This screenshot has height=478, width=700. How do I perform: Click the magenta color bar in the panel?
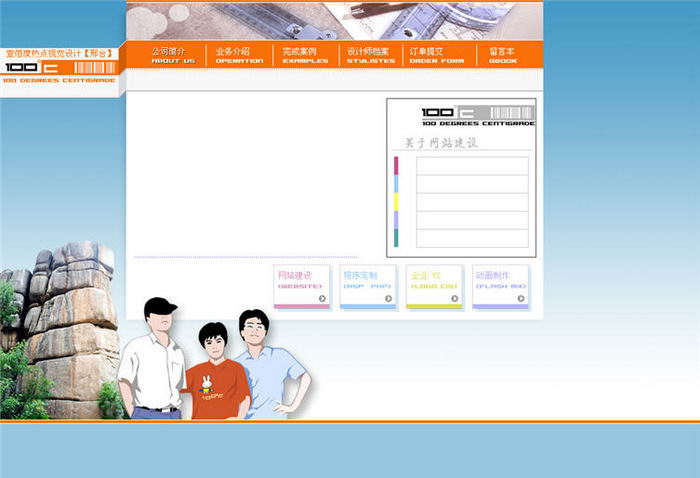[x=396, y=166]
